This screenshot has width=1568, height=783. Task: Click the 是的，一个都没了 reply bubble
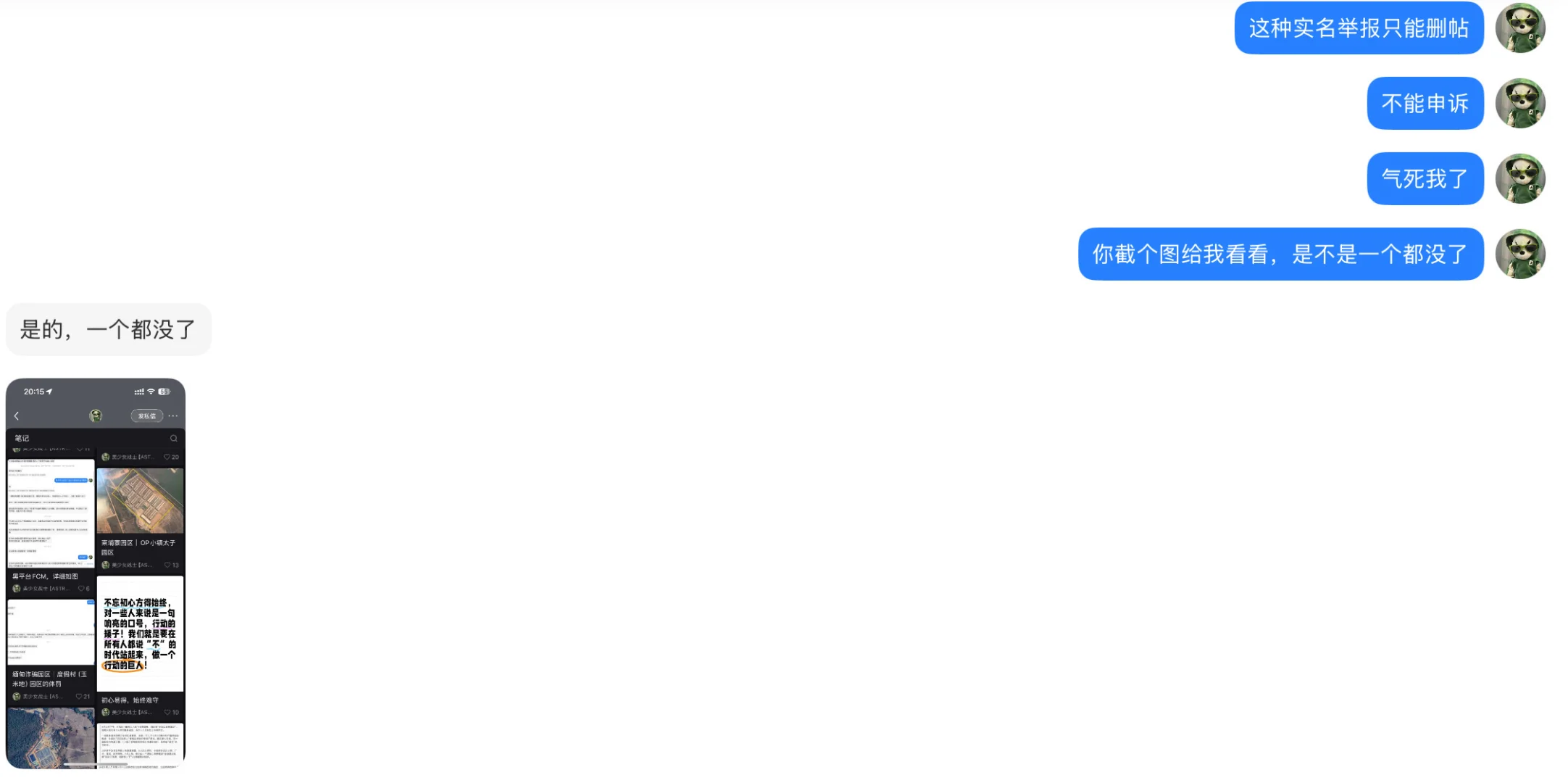tap(109, 329)
